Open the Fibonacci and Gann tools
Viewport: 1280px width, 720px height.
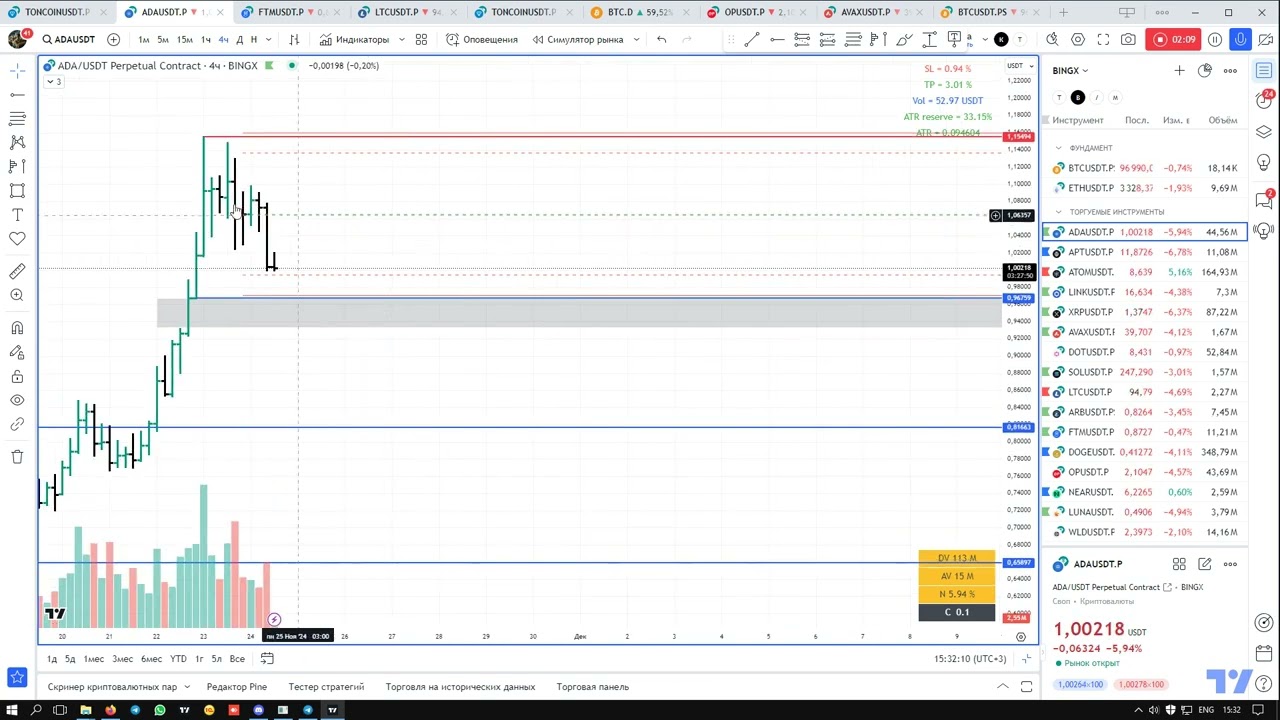[x=17, y=118]
